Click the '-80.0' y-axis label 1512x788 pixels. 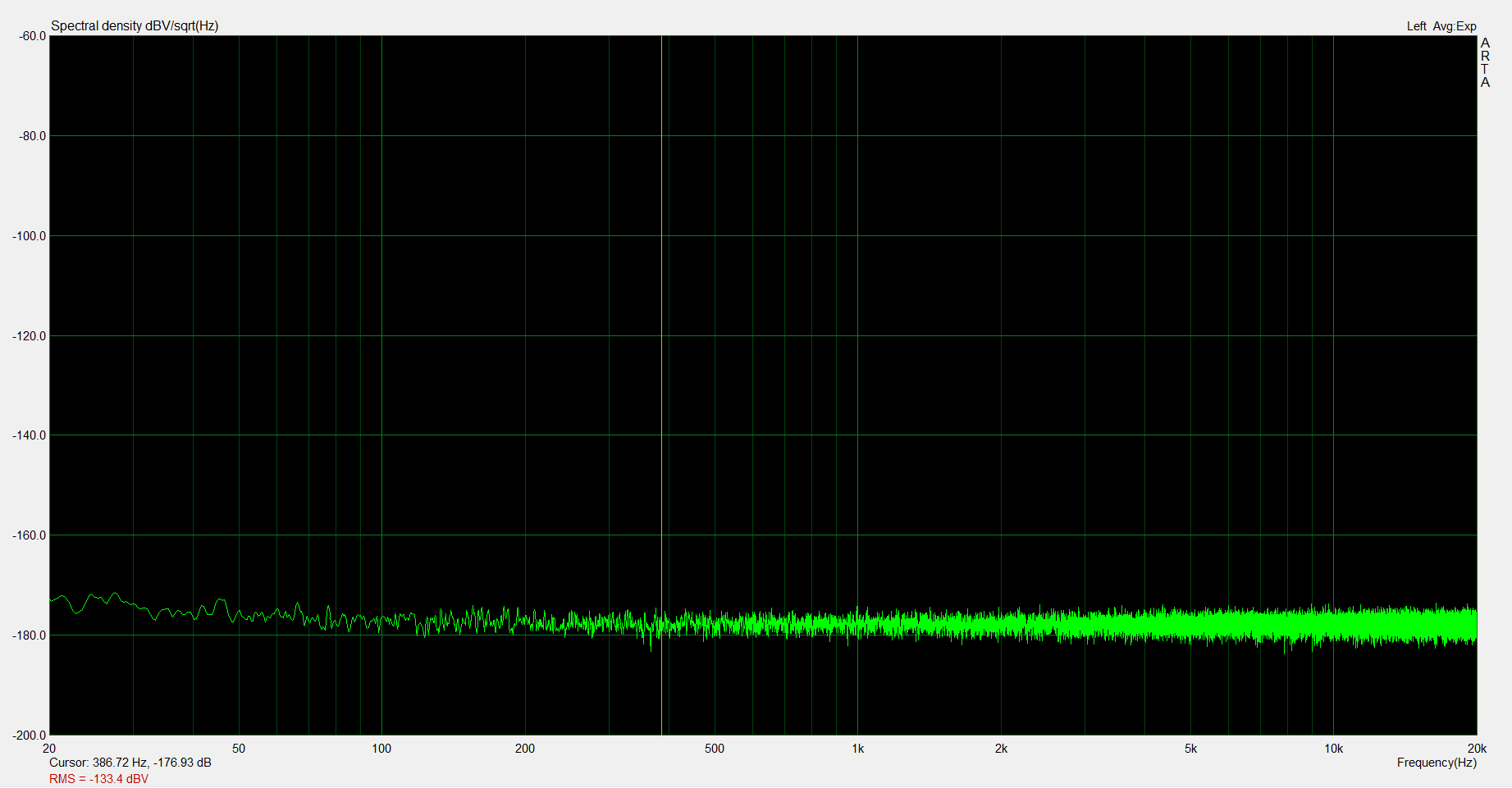(x=33, y=136)
